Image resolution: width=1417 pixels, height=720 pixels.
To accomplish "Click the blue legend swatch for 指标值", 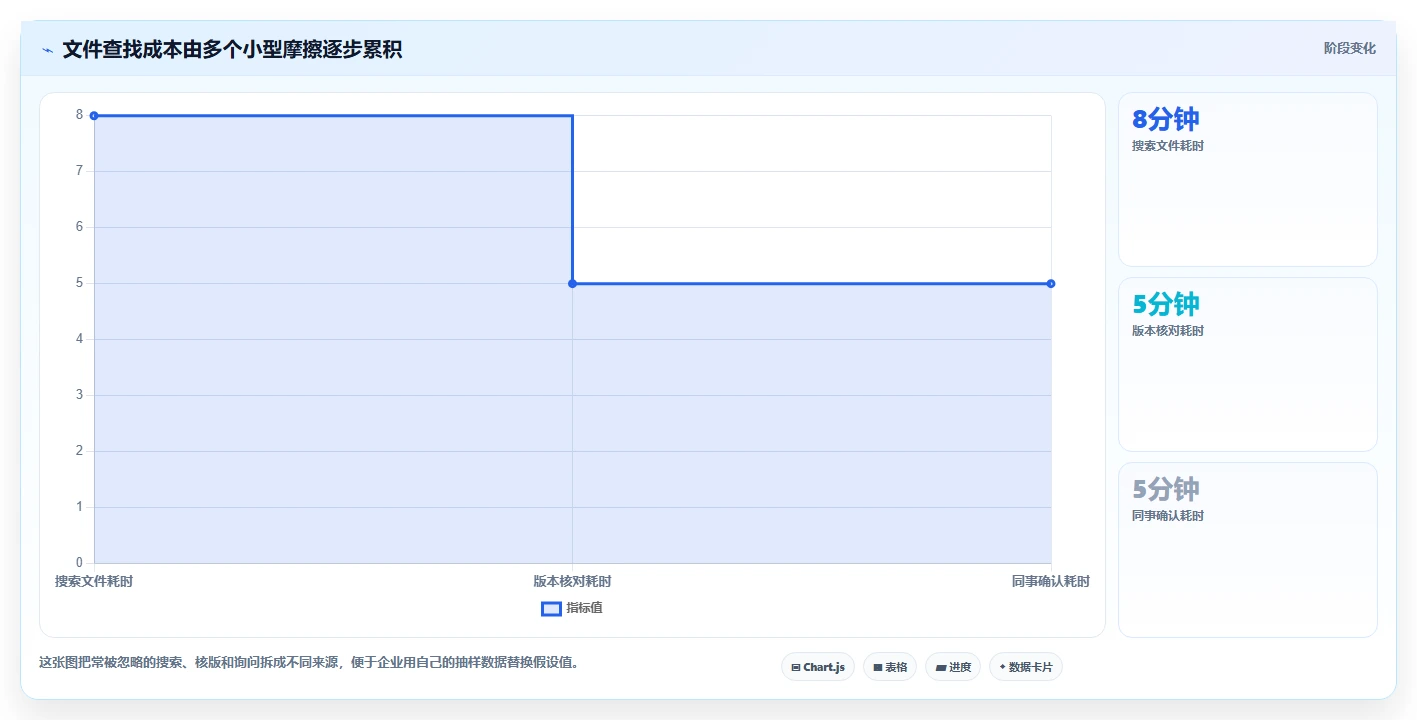I will 551,608.
